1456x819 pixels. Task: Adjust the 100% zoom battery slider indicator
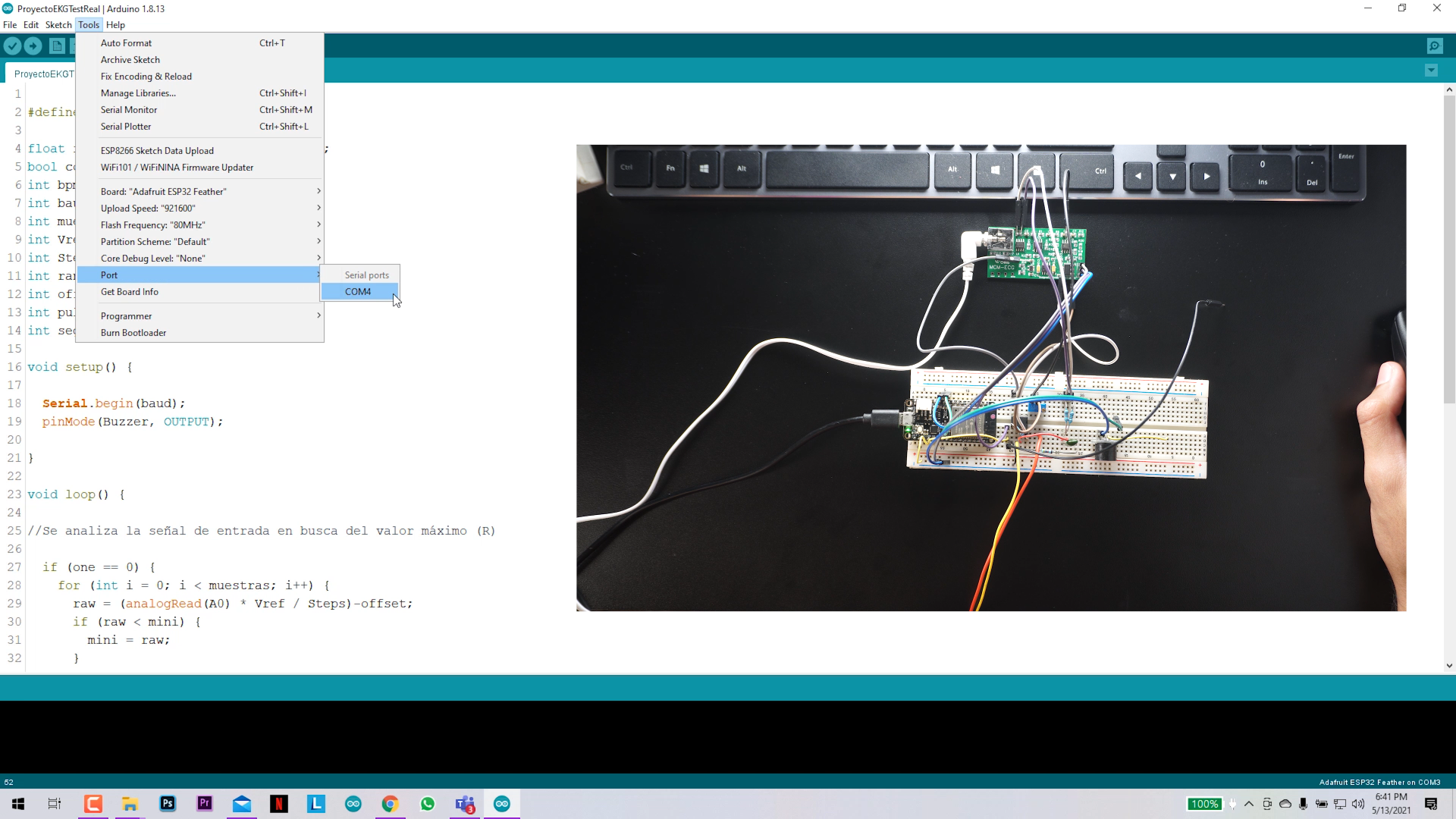pyautogui.click(x=1205, y=804)
